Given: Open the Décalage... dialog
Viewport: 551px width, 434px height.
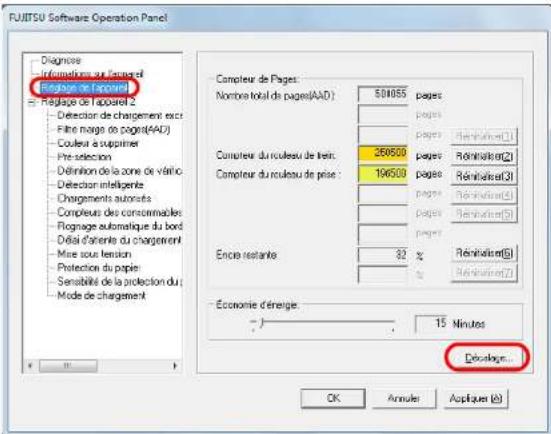Looking at the screenshot, I should pyautogui.click(x=487, y=358).
